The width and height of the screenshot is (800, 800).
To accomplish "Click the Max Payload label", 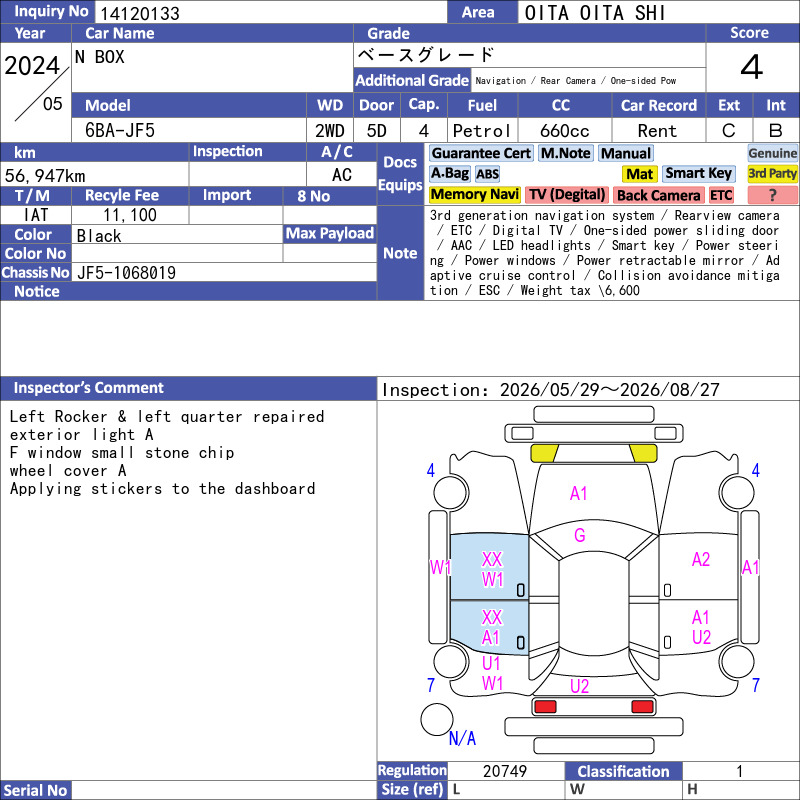I will pos(329,234).
